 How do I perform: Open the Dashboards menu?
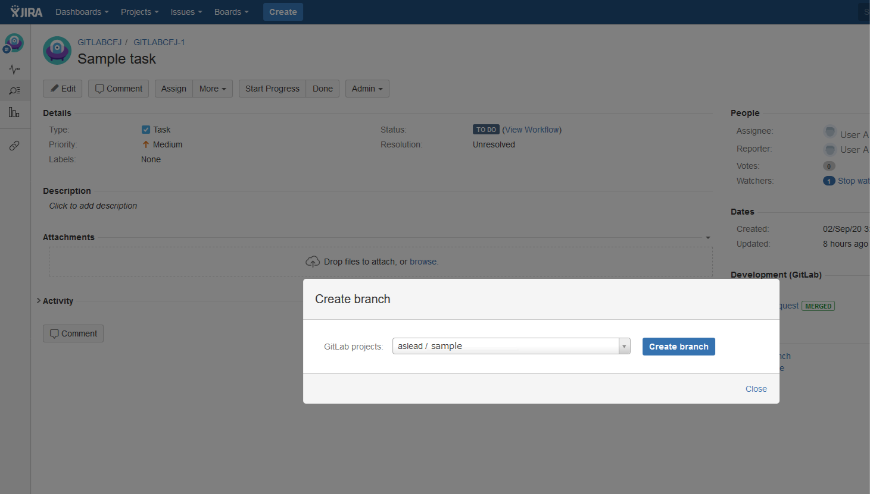(x=82, y=12)
